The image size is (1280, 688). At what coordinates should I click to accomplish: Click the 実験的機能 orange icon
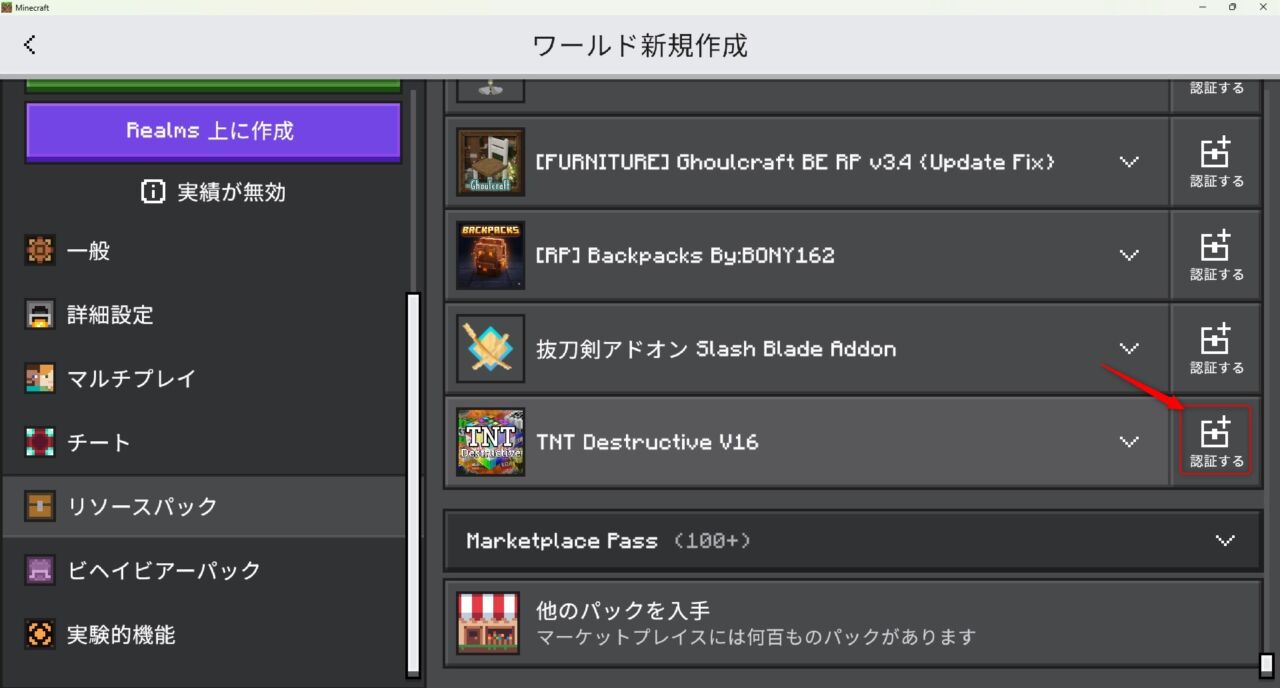pos(39,634)
